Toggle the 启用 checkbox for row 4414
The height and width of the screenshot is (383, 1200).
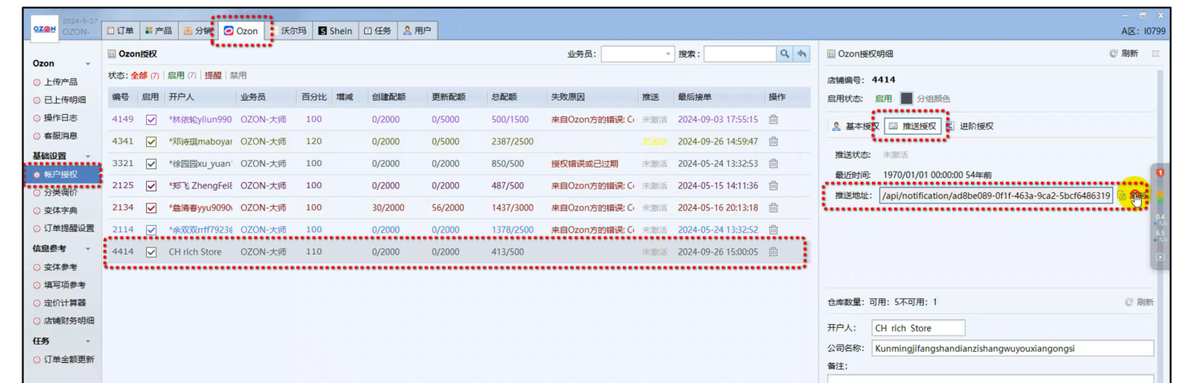[151, 252]
